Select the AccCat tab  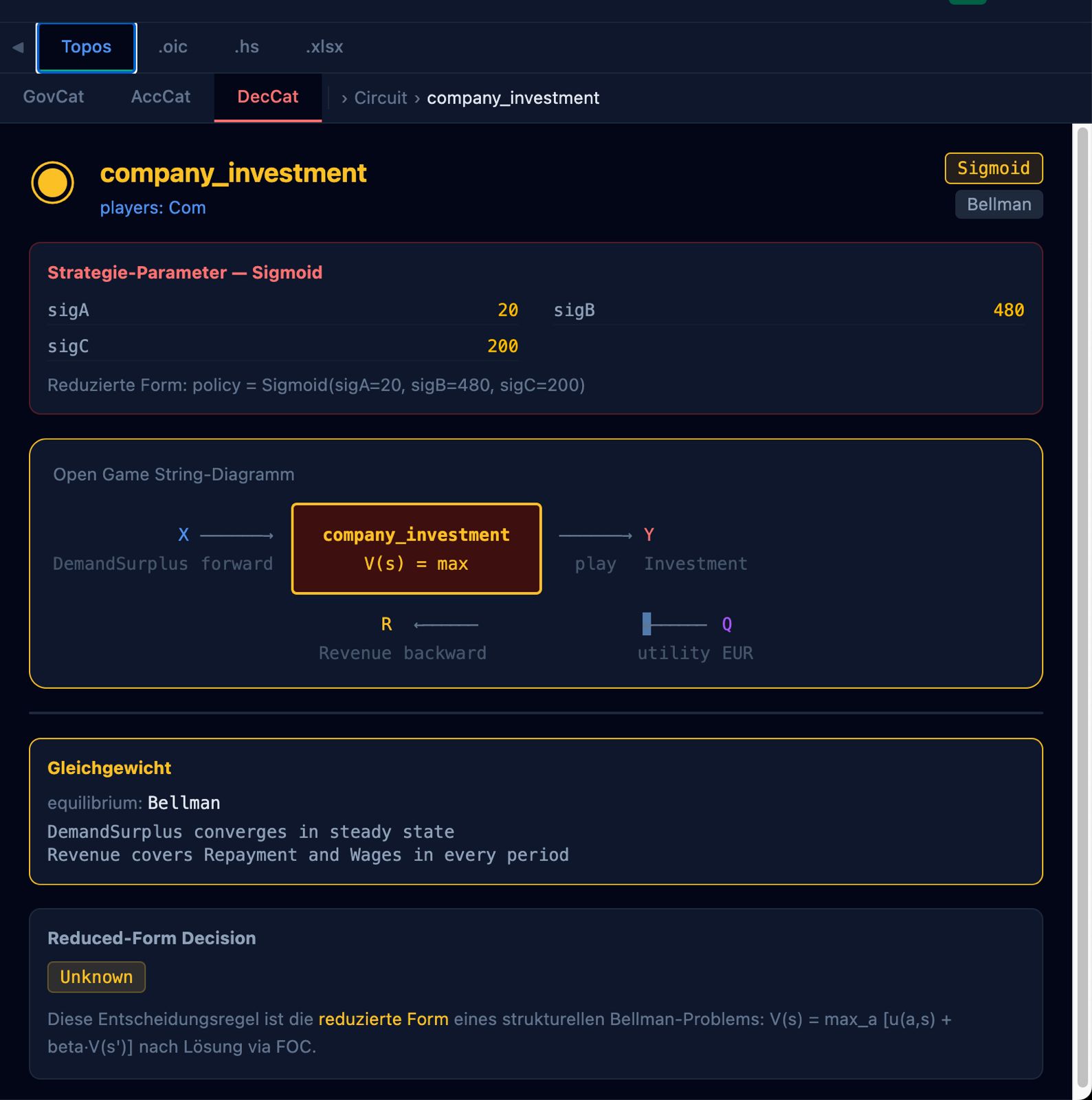(161, 97)
